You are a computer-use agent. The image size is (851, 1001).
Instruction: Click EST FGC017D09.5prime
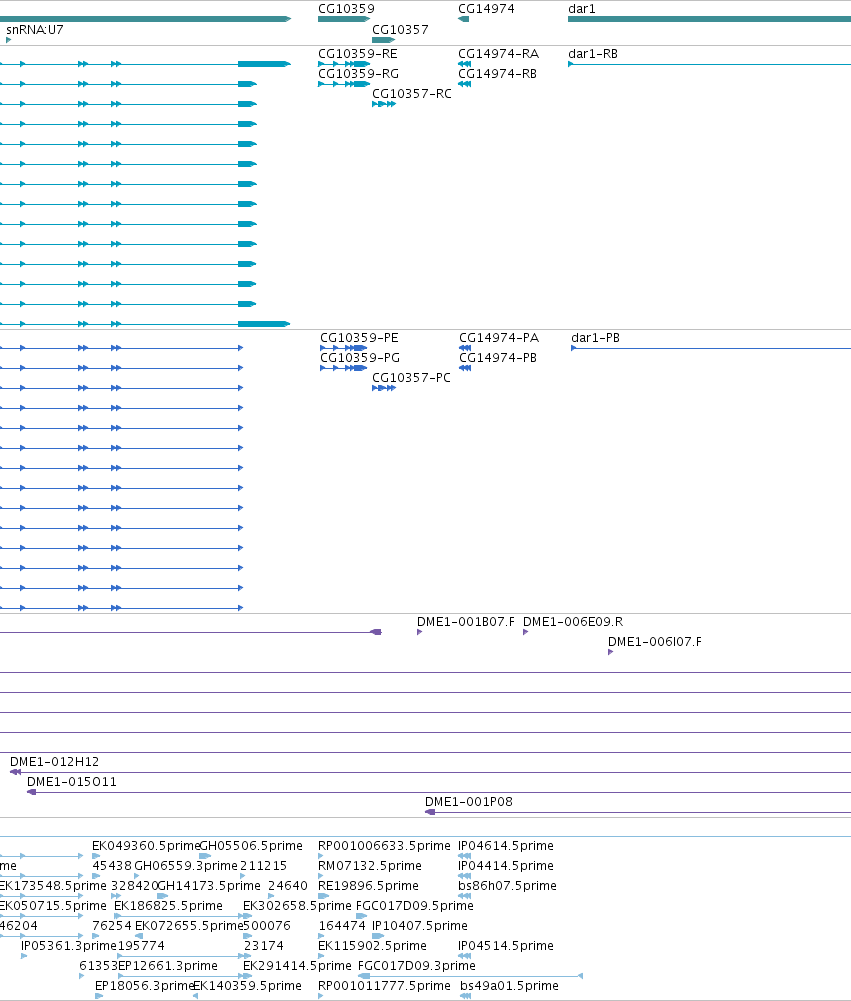point(415,907)
